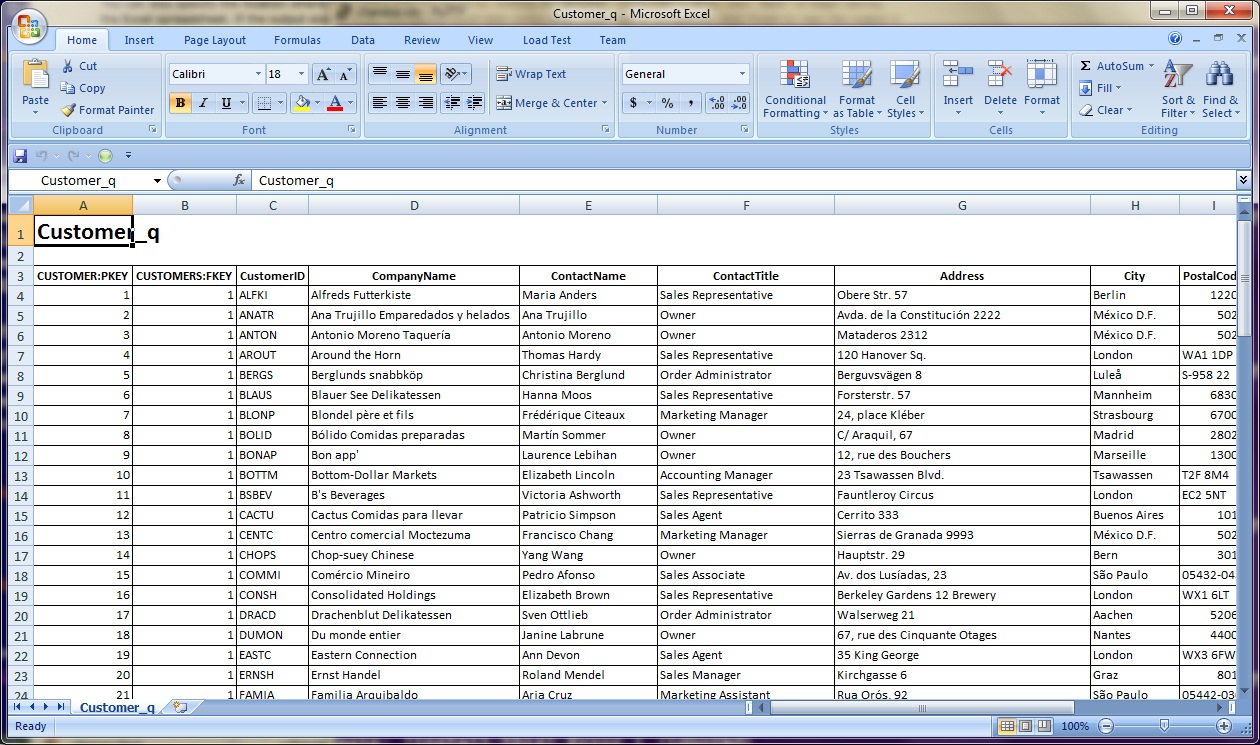
Task: Select the Format Painter tool
Action: point(108,110)
